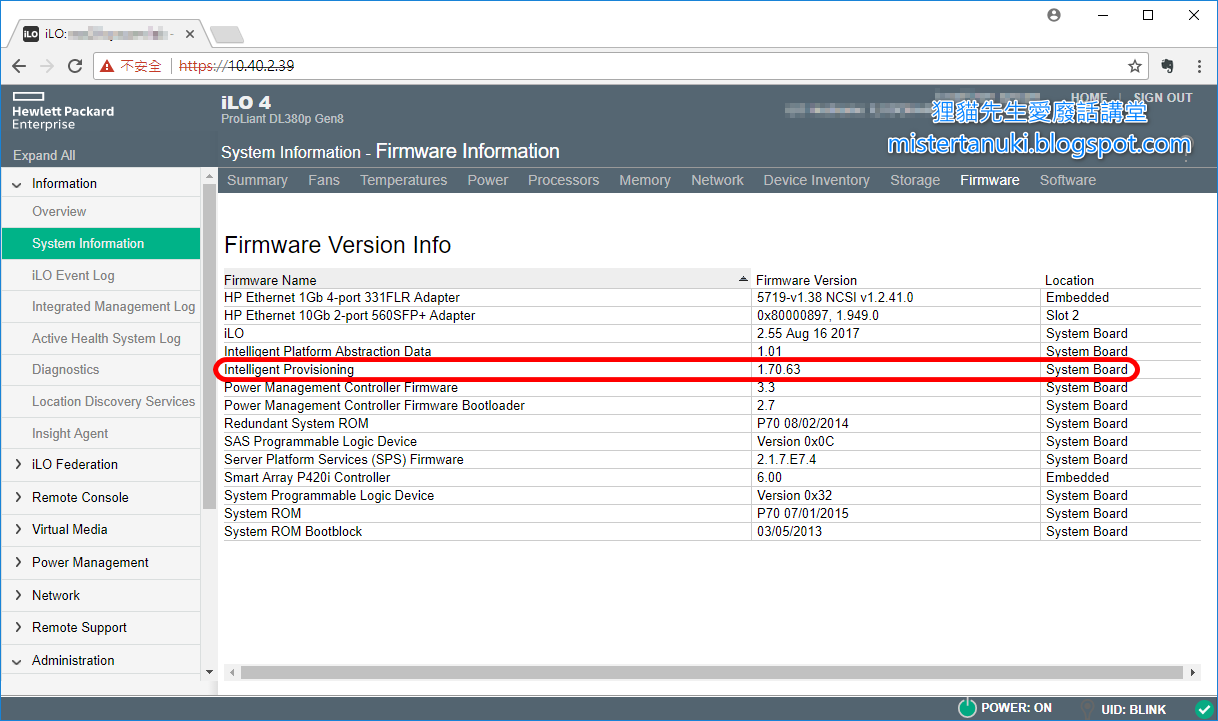
Task: Expand the Network sidebar section
Action: tap(17, 595)
